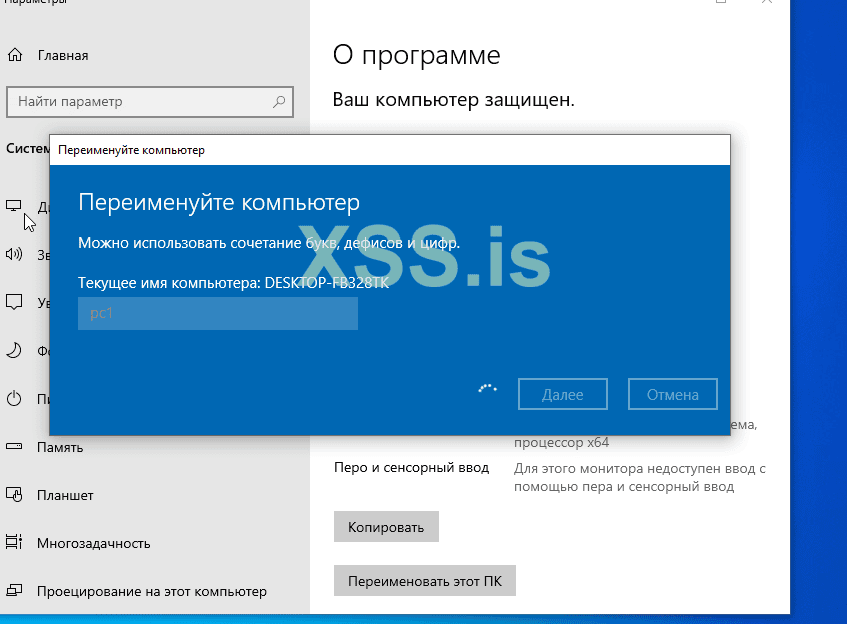847x624 pixels.
Task: Select the Notifications speech-bubble icon in sidebar
Action: (14, 302)
